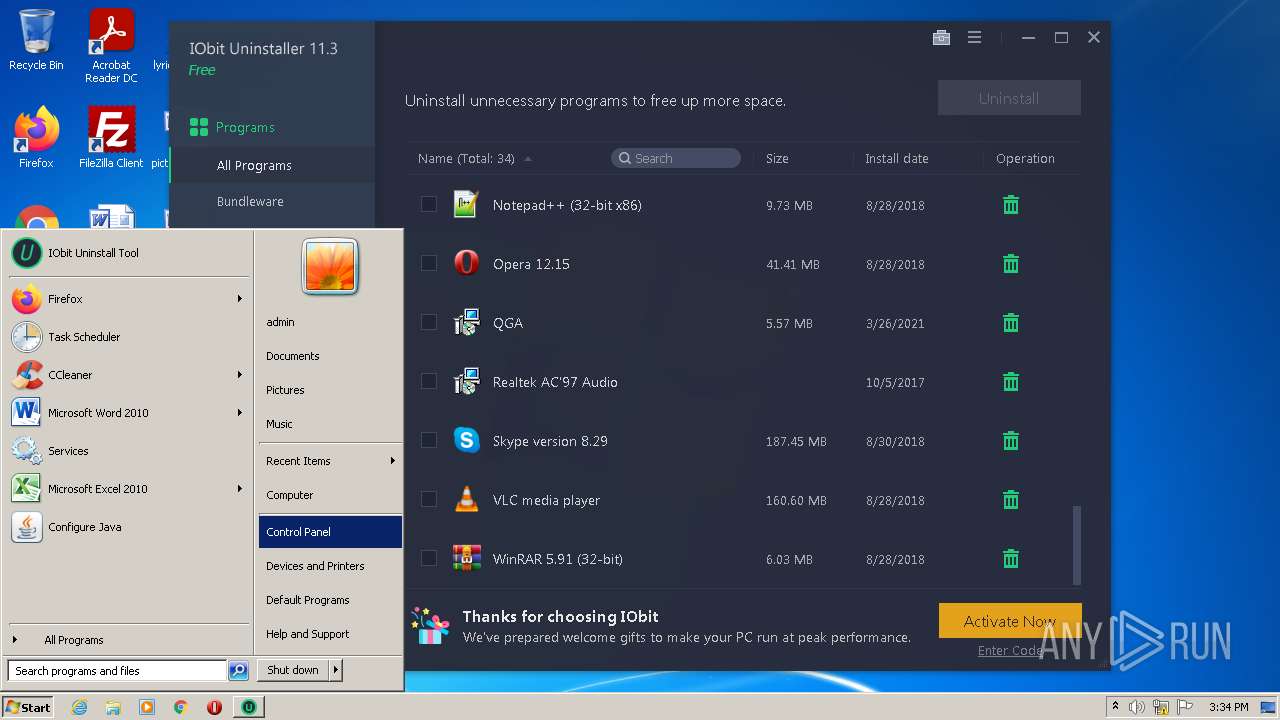Click trash icon for Notepad++ row

coord(1011,205)
